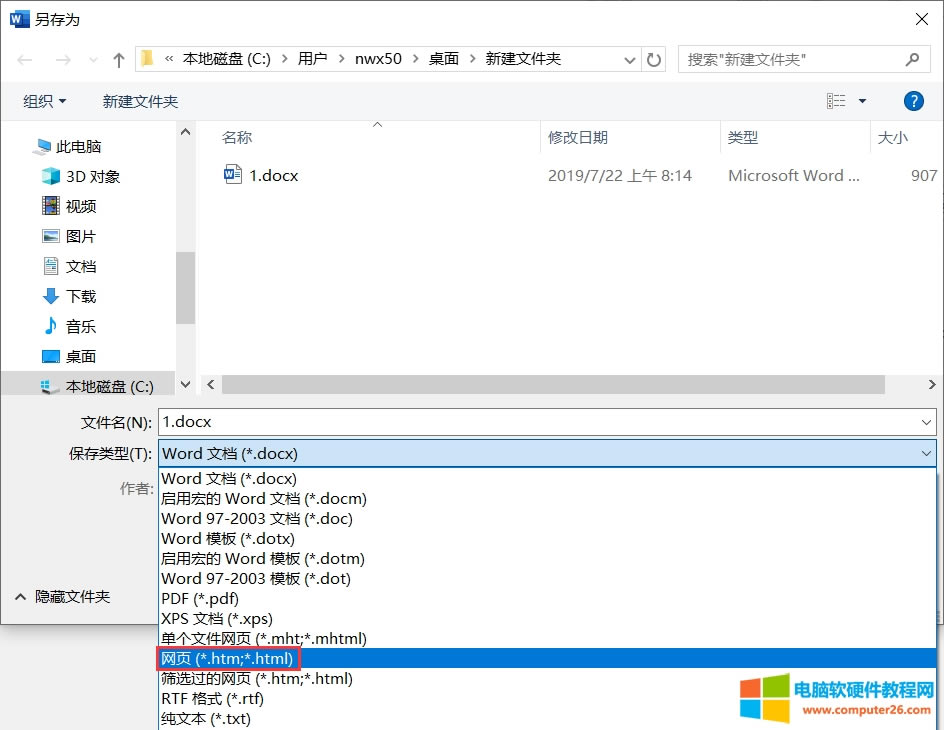The image size is (944, 730).
Task: Click 桌面 in the address path
Action: tap(444, 59)
